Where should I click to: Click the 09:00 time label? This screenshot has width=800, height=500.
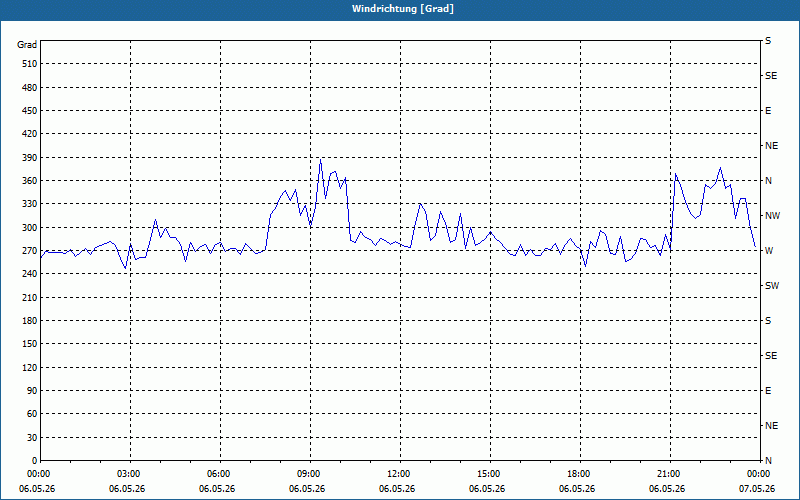310,474
